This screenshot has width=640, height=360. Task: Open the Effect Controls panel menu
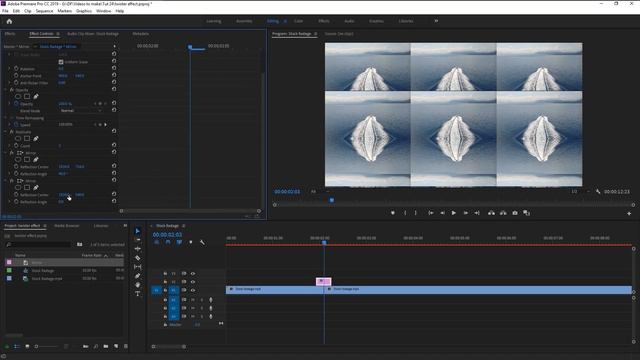coord(58,34)
